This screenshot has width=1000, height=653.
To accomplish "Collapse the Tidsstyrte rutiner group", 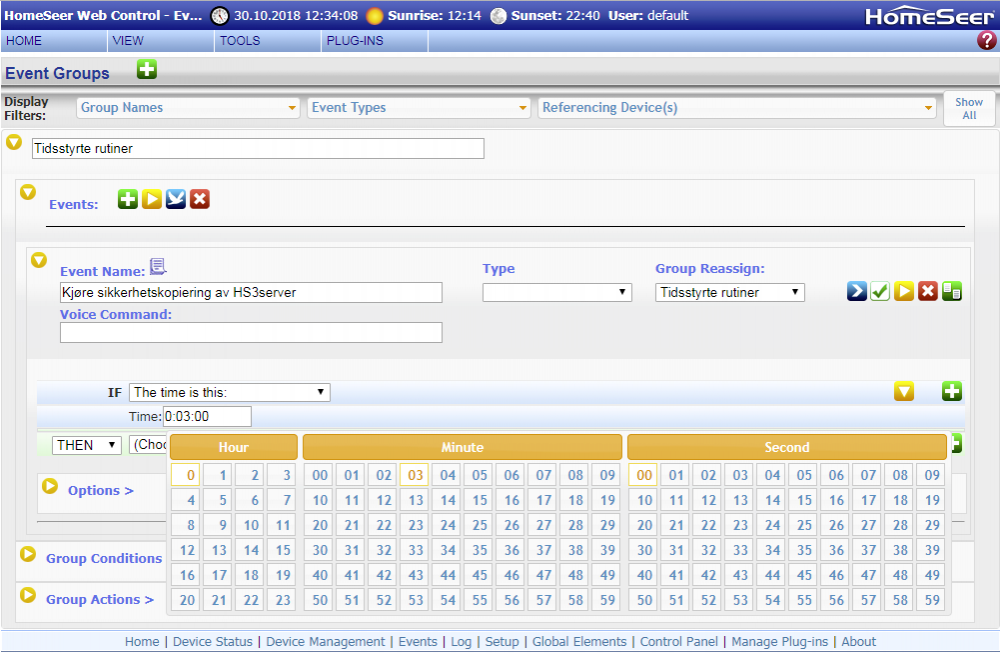I will pos(14,142).
